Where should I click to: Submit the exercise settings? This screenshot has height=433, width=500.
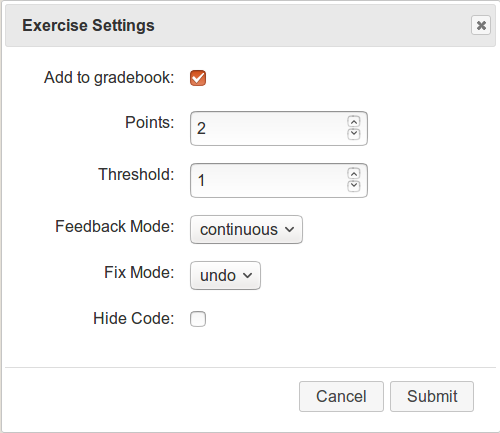pyautogui.click(x=432, y=396)
